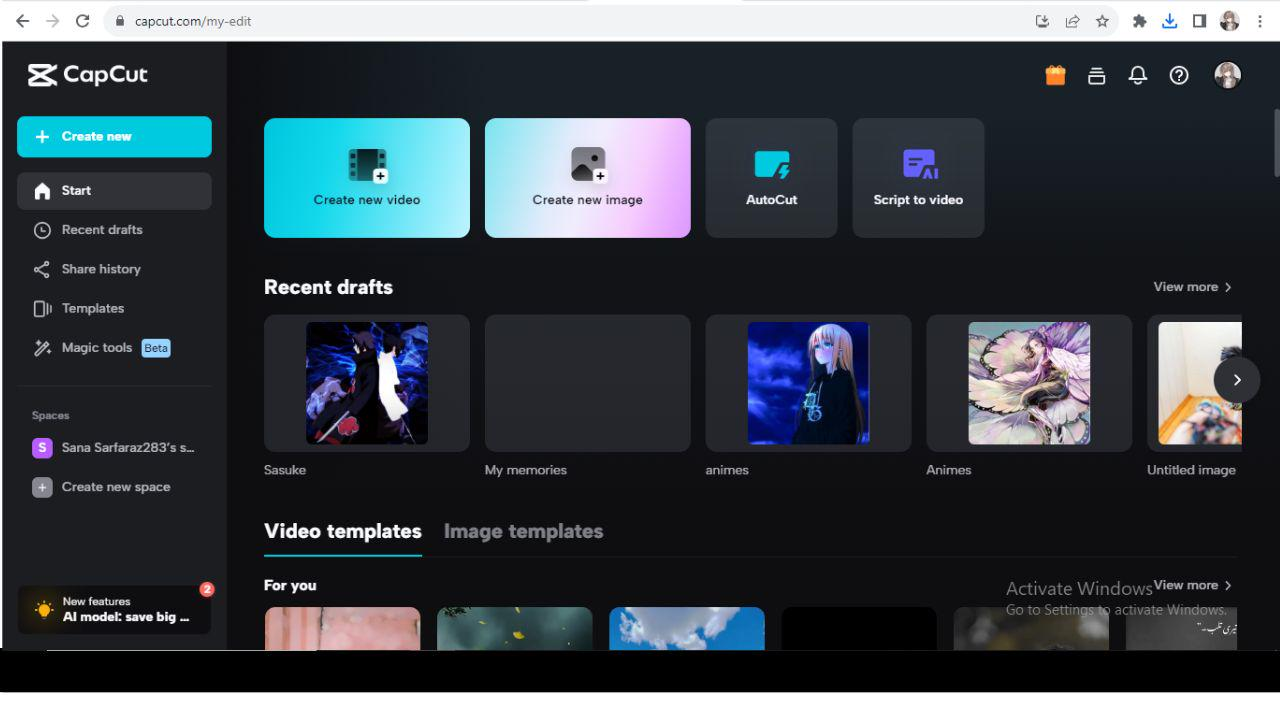Open the AutoCut tool

(x=772, y=178)
